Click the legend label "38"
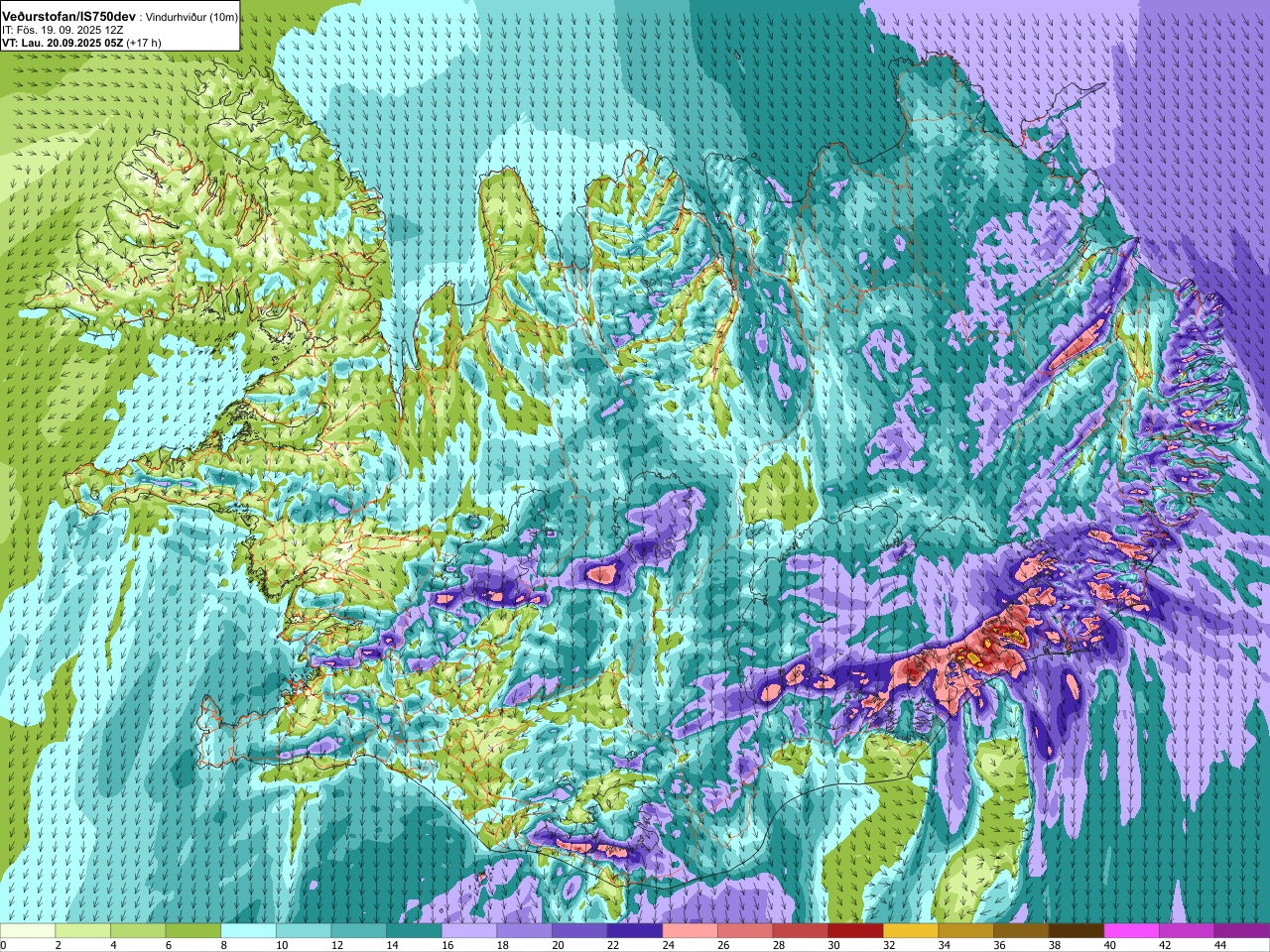 pos(1054,946)
